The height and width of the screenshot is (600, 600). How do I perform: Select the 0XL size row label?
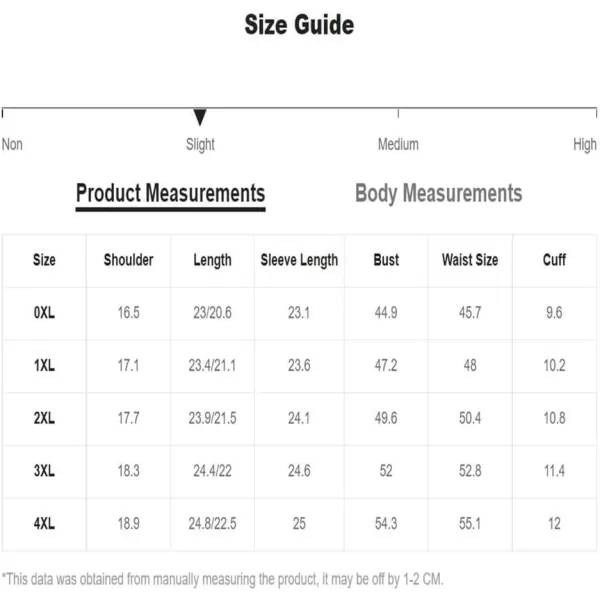(44, 313)
